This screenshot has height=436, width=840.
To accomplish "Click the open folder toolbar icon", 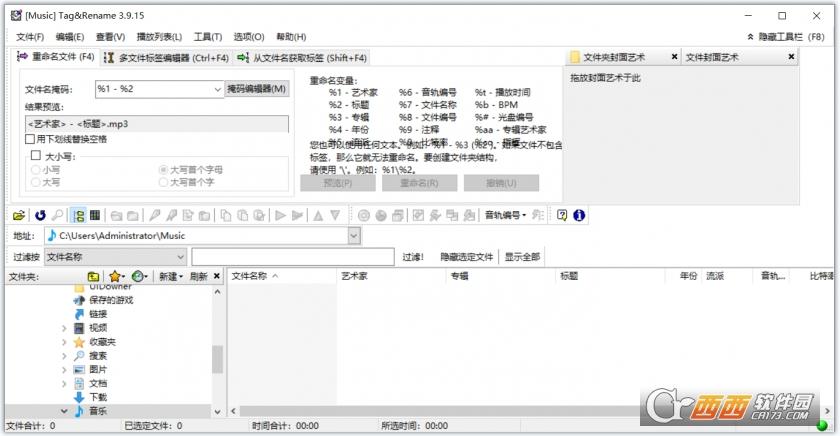I will point(19,215).
